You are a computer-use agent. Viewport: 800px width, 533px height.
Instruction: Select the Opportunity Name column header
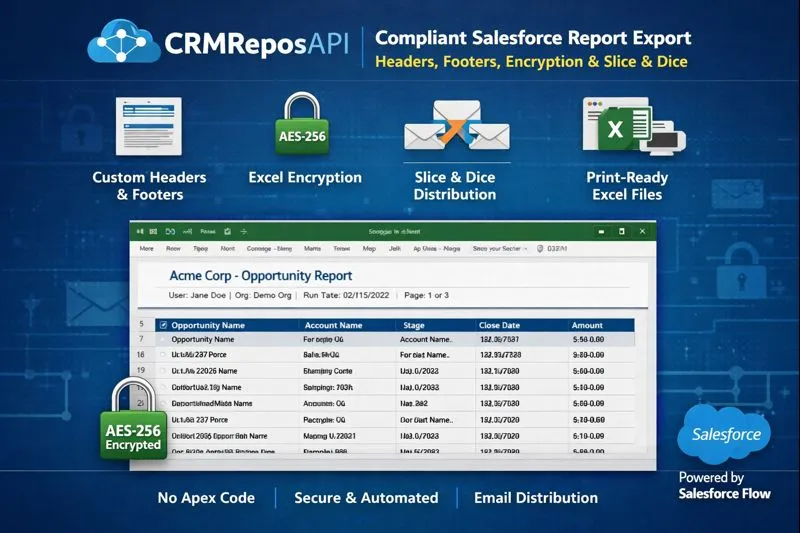tap(208, 325)
